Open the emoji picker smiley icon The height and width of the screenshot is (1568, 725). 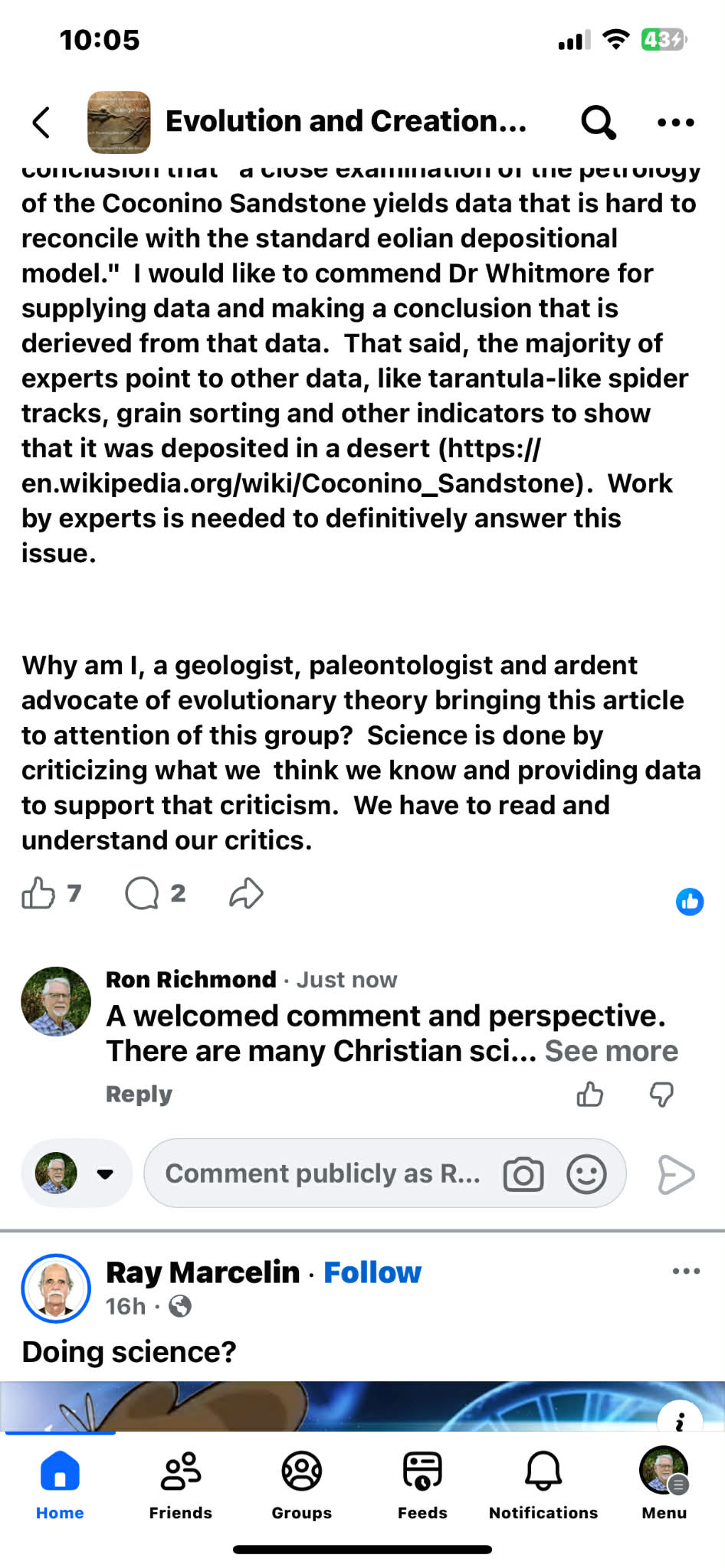pyautogui.click(x=586, y=1174)
